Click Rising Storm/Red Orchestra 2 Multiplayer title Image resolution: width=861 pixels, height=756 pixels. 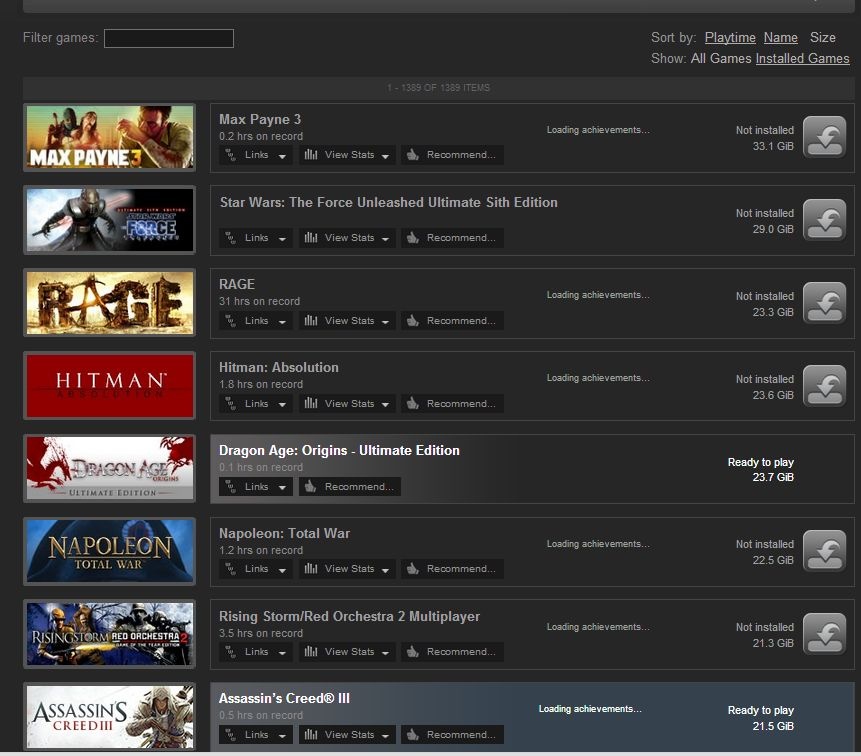tap(349, 617)
